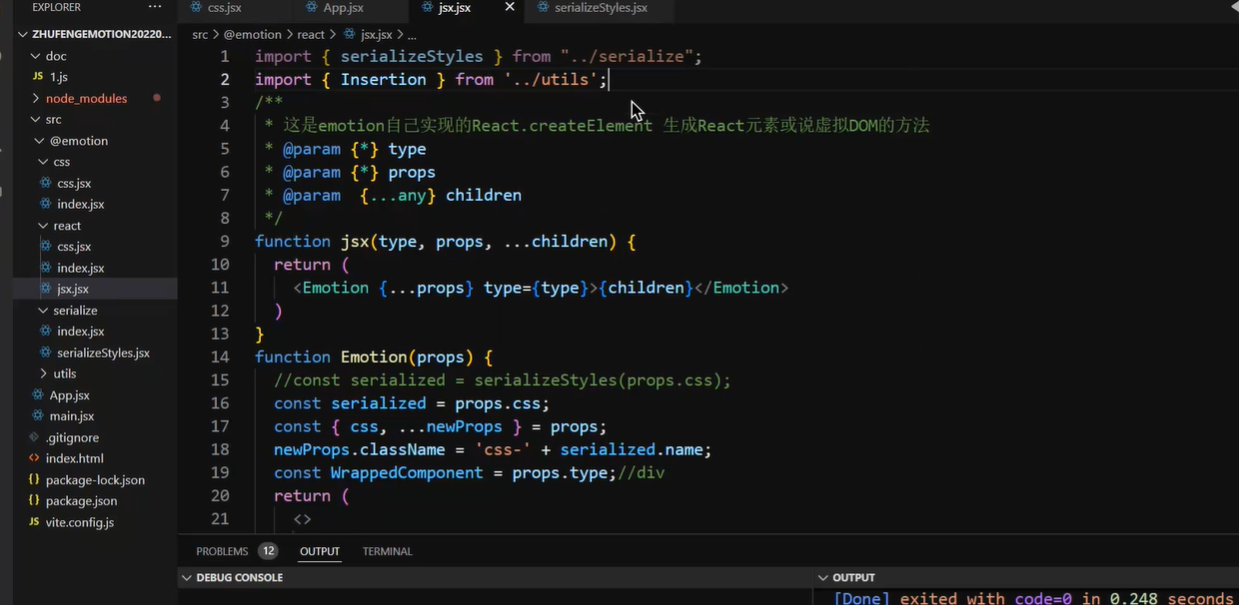Switch to the App.jsx editor tab

click(343, 8)
